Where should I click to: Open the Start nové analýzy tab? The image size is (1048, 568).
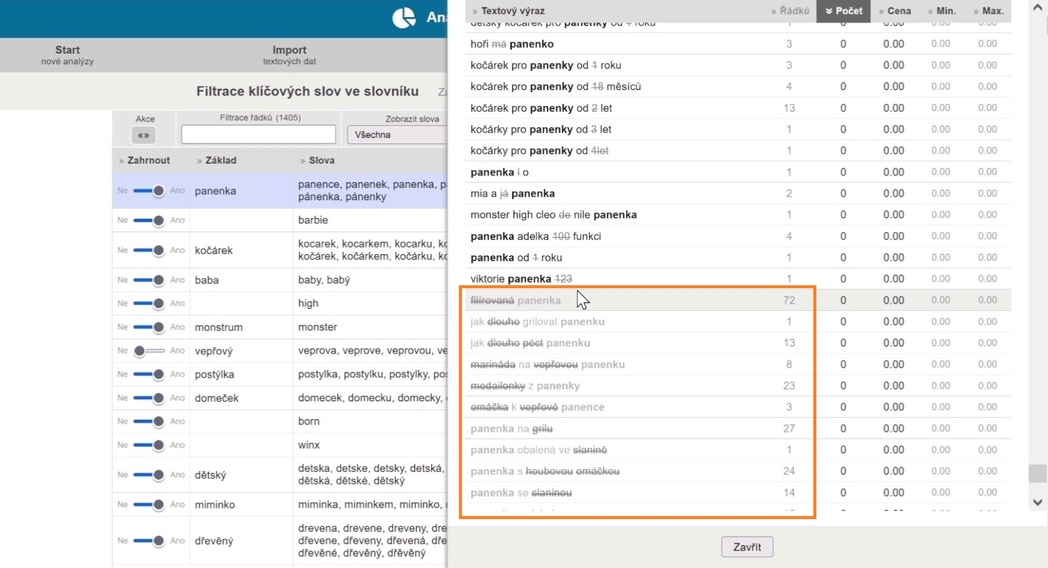click(67, 55)
